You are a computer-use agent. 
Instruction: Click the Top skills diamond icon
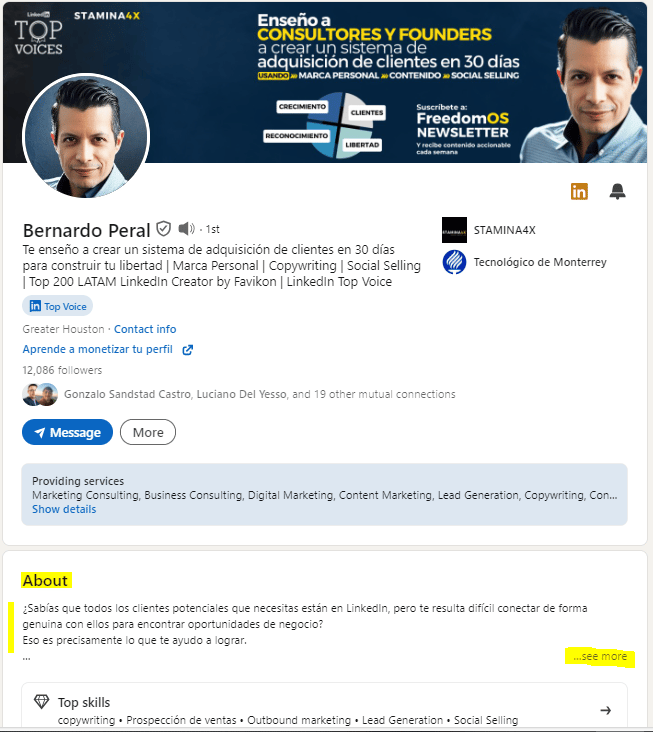click(42, 701)
